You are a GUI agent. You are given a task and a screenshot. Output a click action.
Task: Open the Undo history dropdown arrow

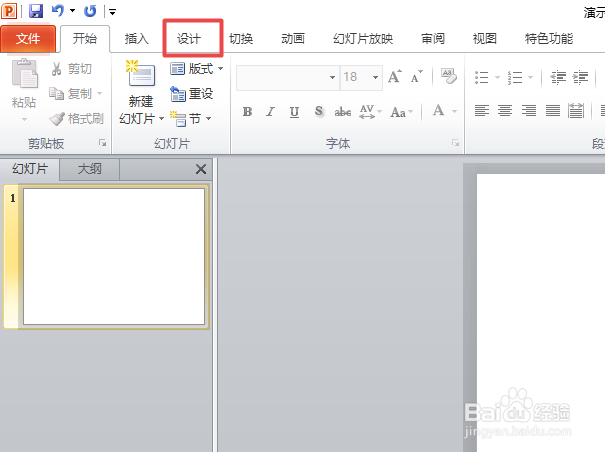(x=72, y=11)
